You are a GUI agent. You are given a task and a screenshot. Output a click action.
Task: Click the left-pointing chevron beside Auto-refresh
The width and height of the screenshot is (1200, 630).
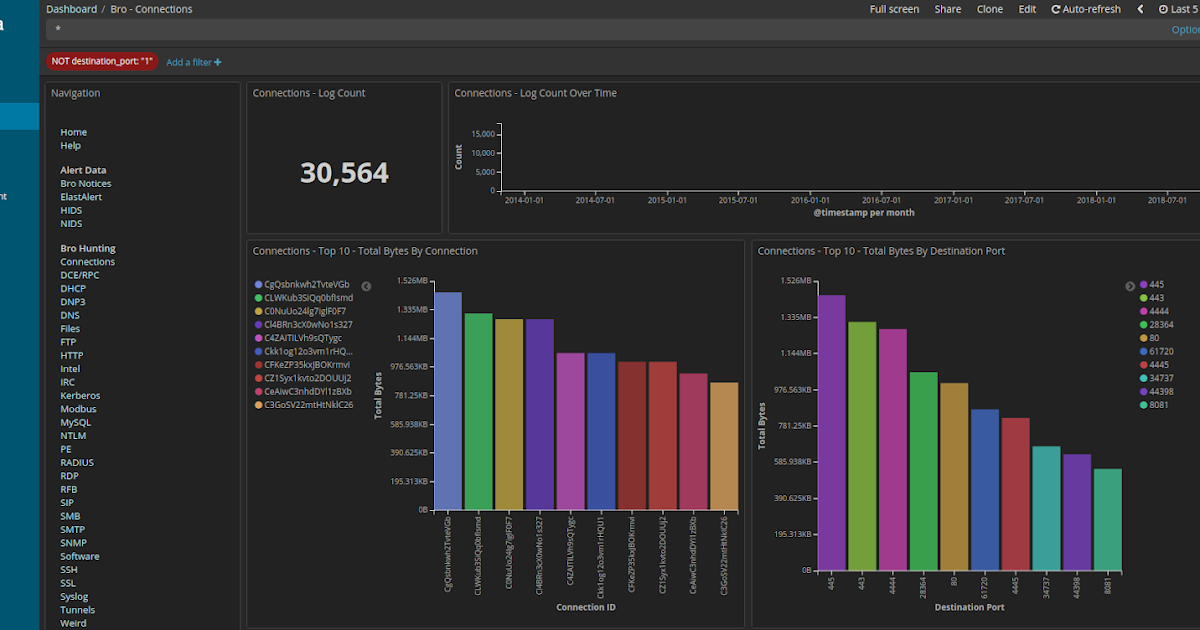(x=1139, y=9)
